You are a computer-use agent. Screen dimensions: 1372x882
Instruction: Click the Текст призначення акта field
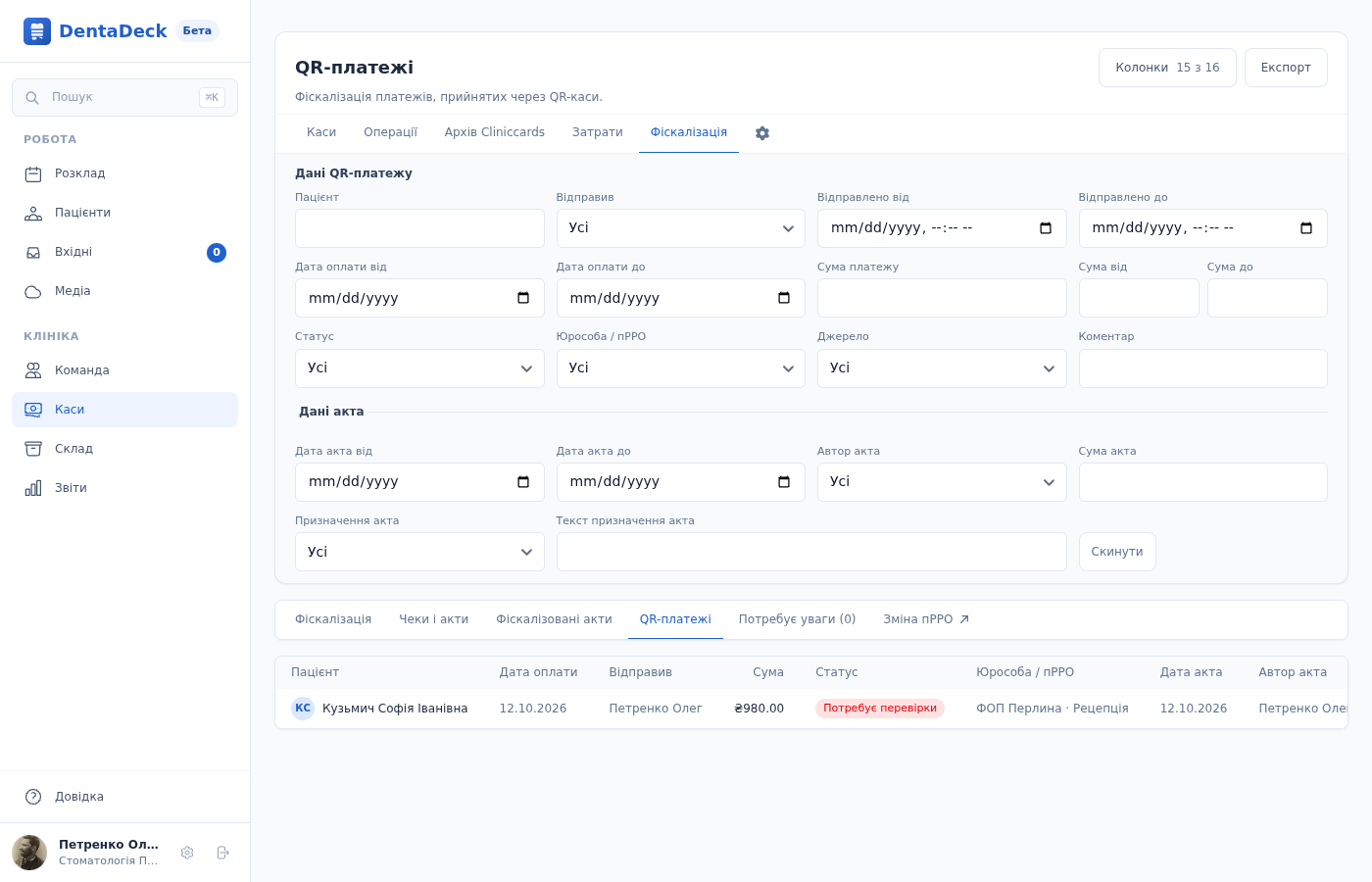tap(811, 552)
